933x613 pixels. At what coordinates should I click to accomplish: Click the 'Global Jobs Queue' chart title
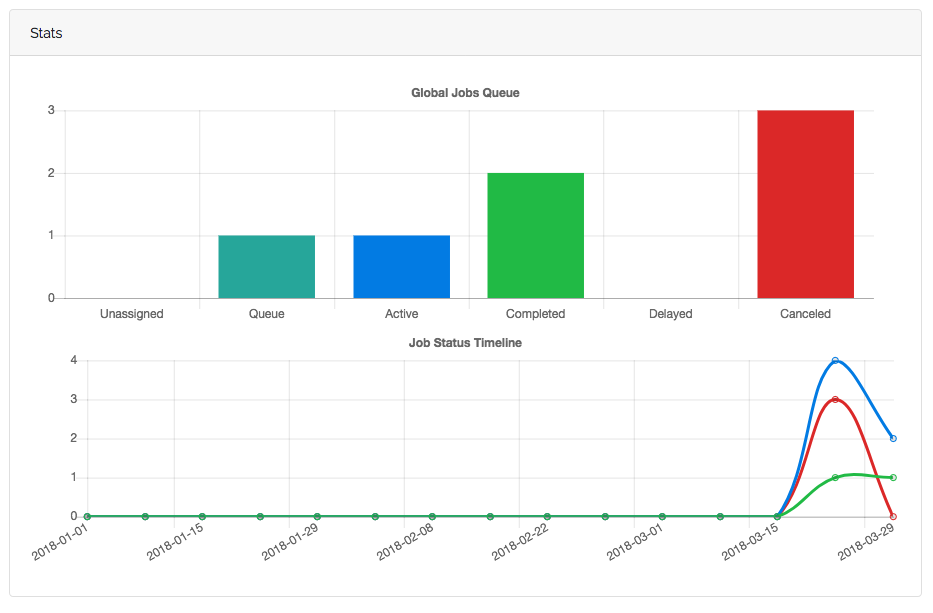(465, 93)
